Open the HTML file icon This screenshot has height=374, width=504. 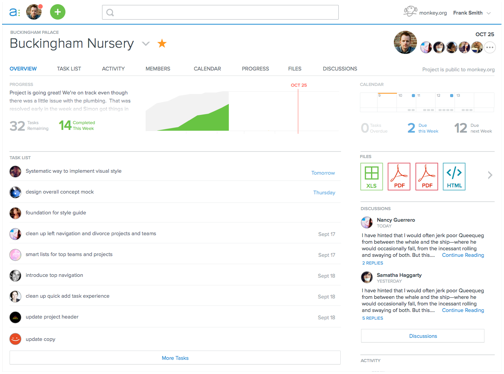(454, 177)
